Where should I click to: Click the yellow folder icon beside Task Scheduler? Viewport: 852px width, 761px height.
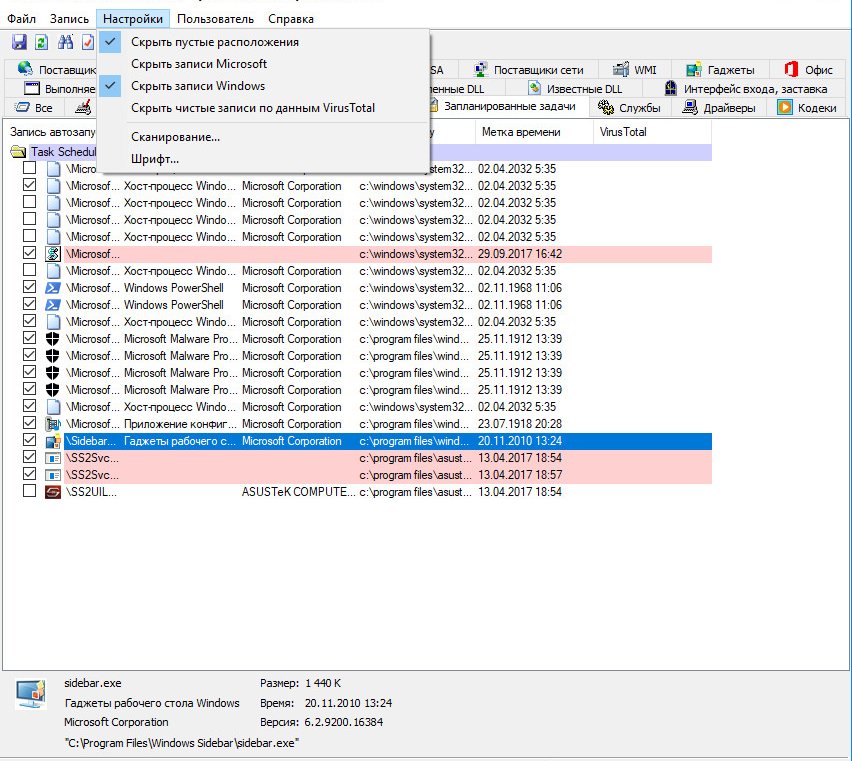click(x=18, y=152)
